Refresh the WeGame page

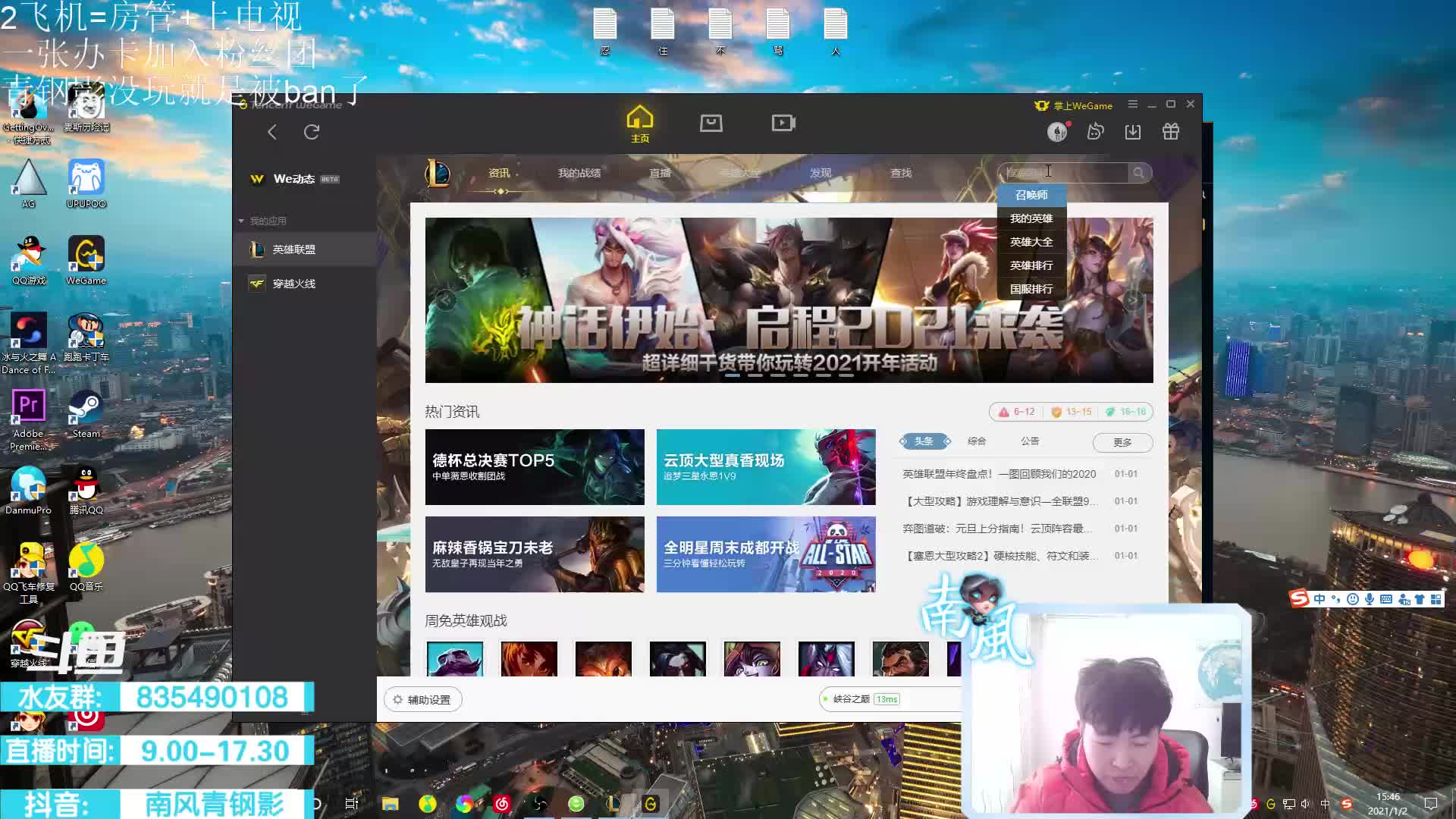(312, 132)
